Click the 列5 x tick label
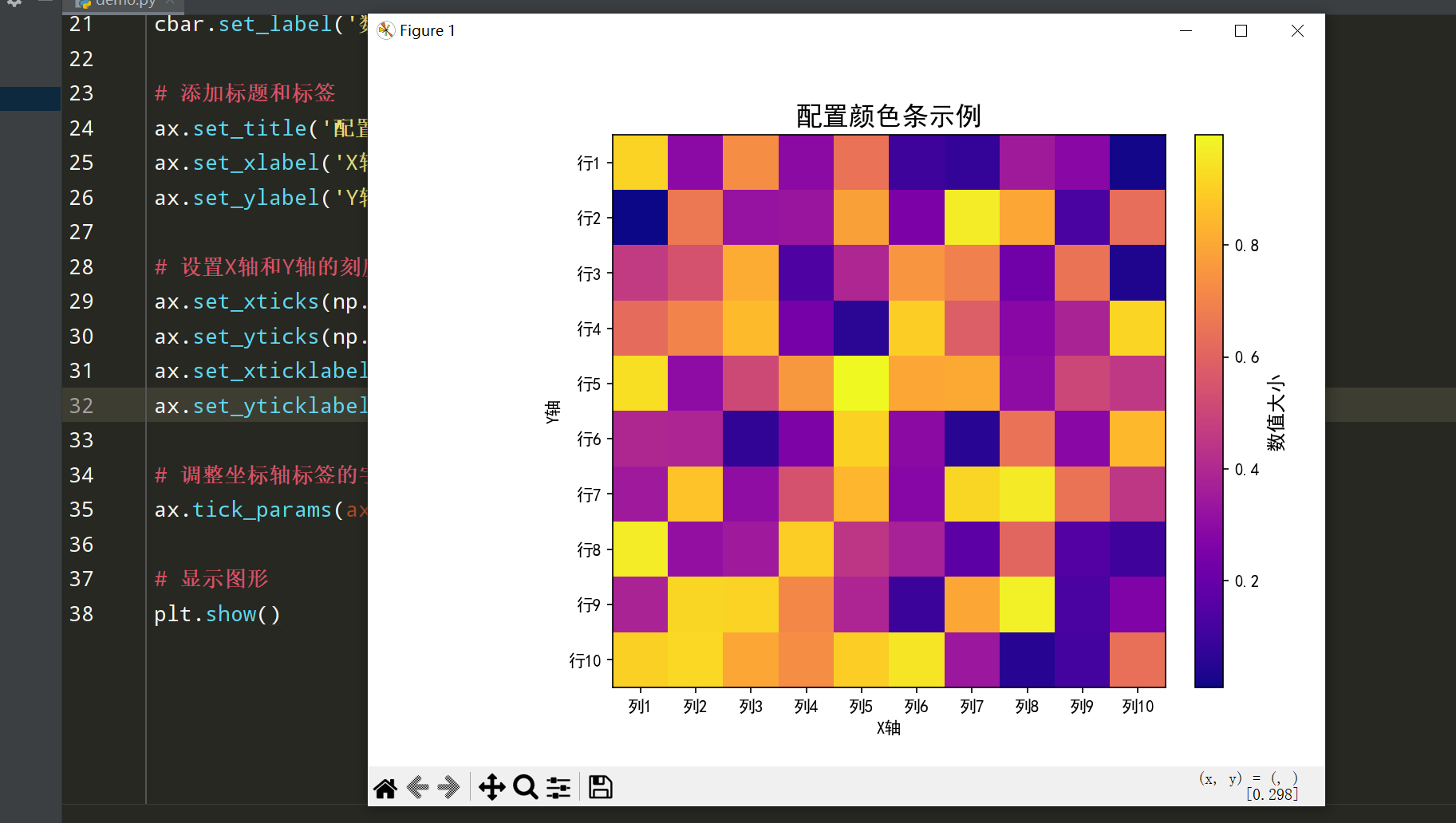This screenshot has height=823, width=1456. coord(861,707)
